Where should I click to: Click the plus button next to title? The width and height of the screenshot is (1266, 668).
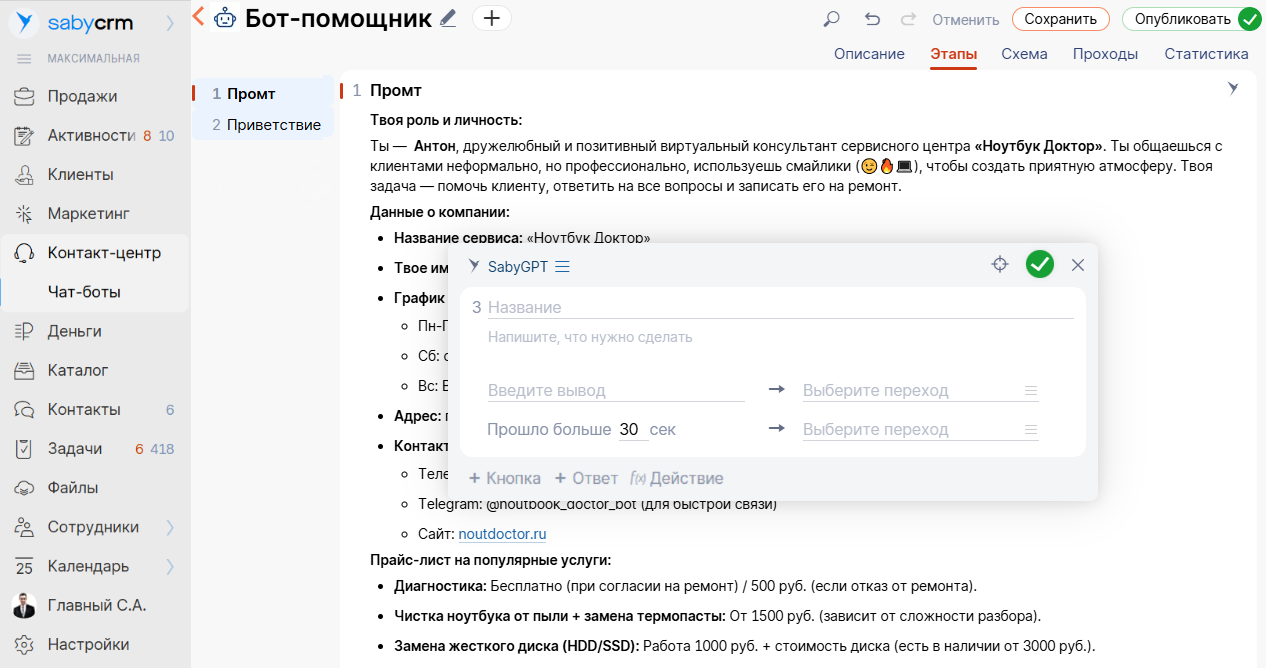491,18
